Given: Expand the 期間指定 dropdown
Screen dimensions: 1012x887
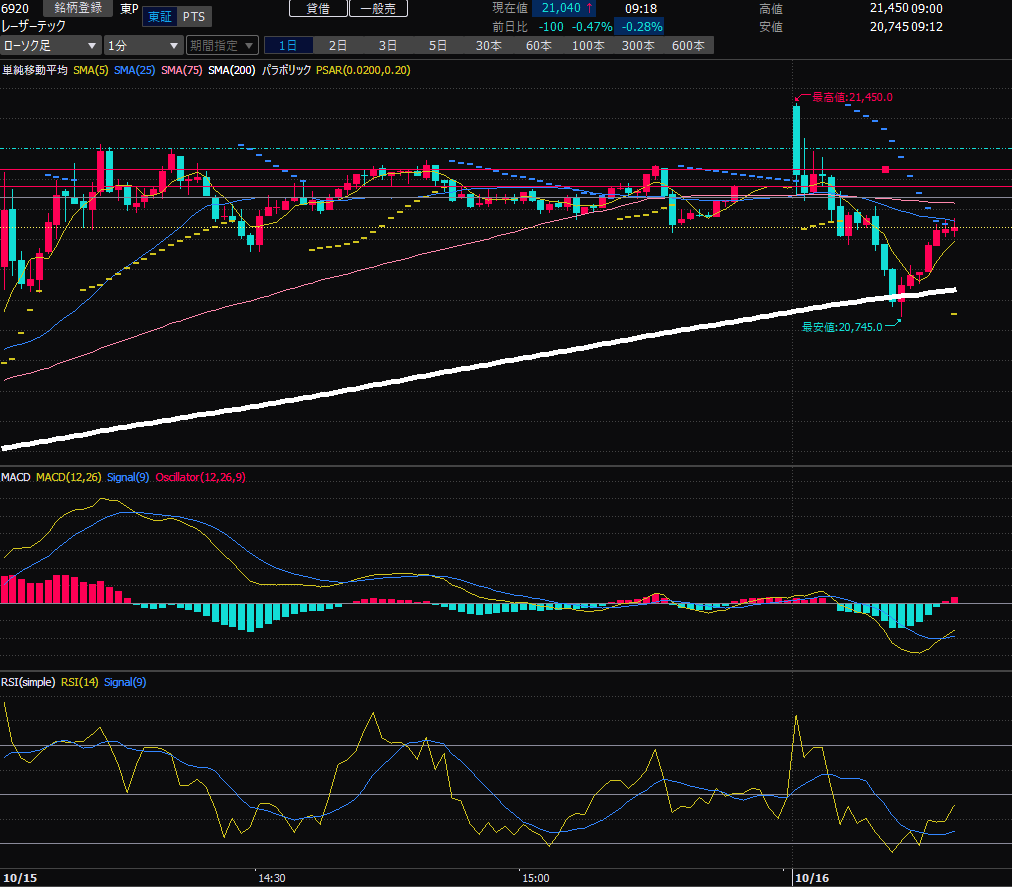Looking at the screenshot, I should coord(222,46).
